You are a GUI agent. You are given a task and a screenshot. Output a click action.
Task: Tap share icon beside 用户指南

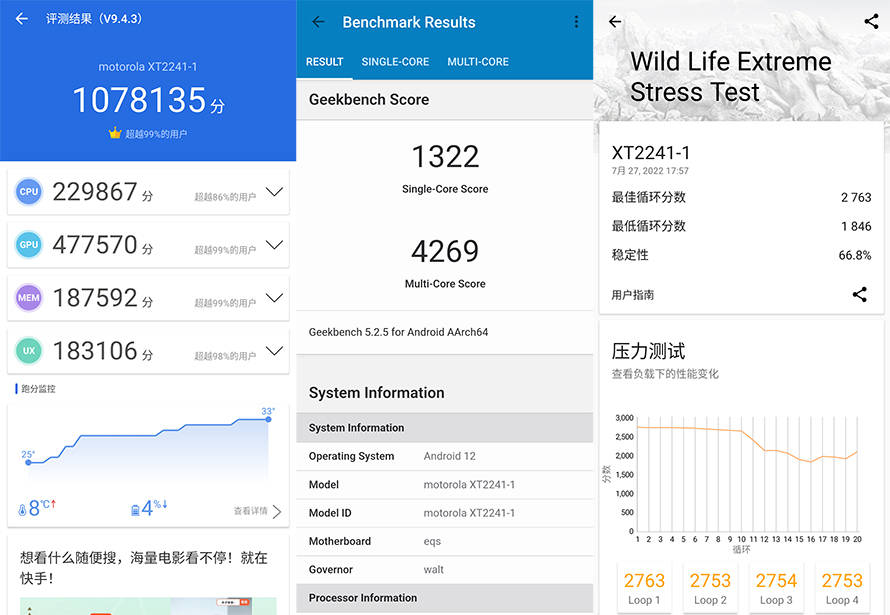[x=859, y=294]
